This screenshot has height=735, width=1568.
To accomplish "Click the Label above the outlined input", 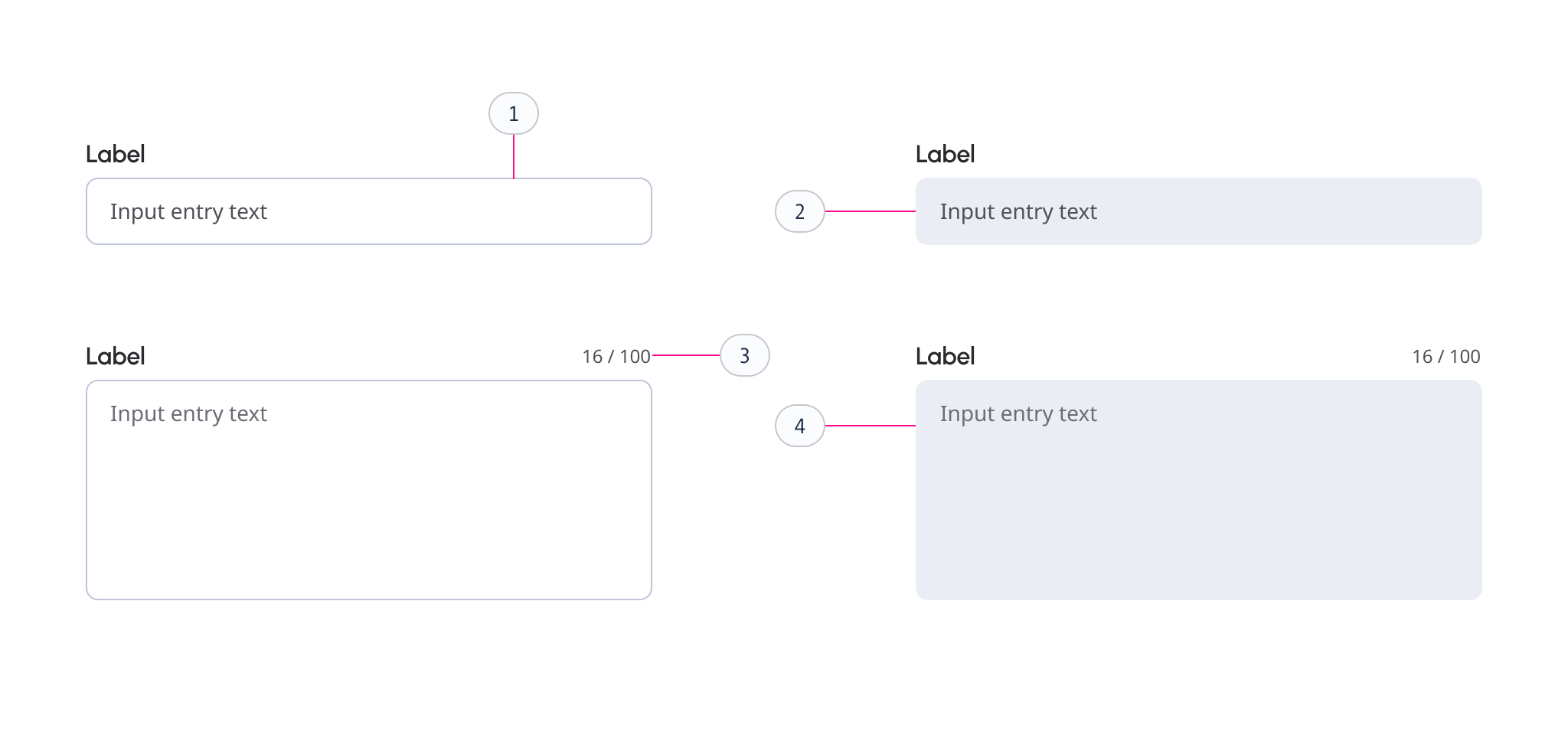I will tap(116, 154).
